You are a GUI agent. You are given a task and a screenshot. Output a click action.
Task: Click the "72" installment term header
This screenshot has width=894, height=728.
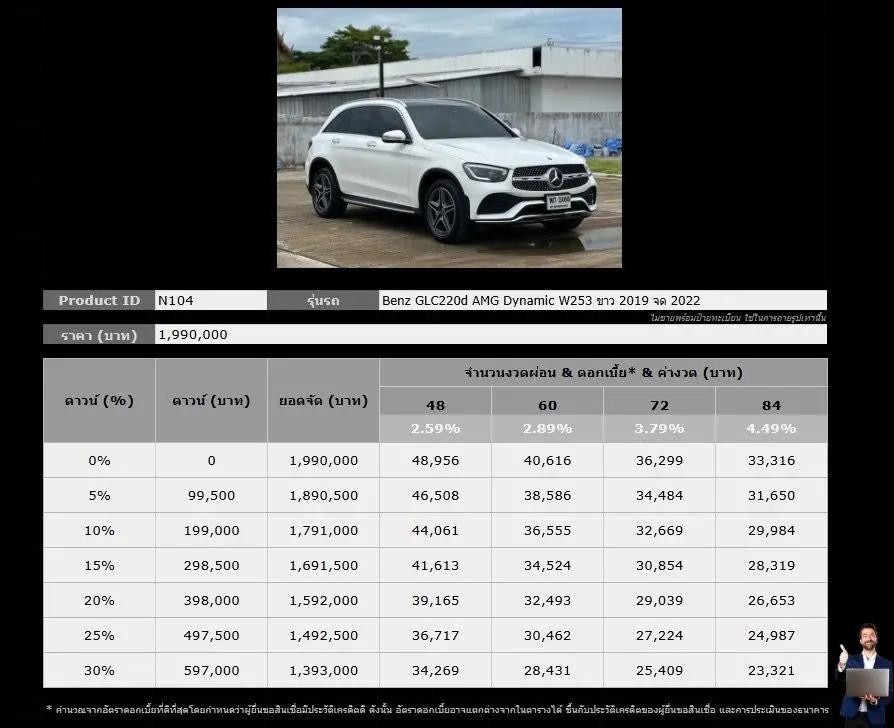click(x=659, y=405)
